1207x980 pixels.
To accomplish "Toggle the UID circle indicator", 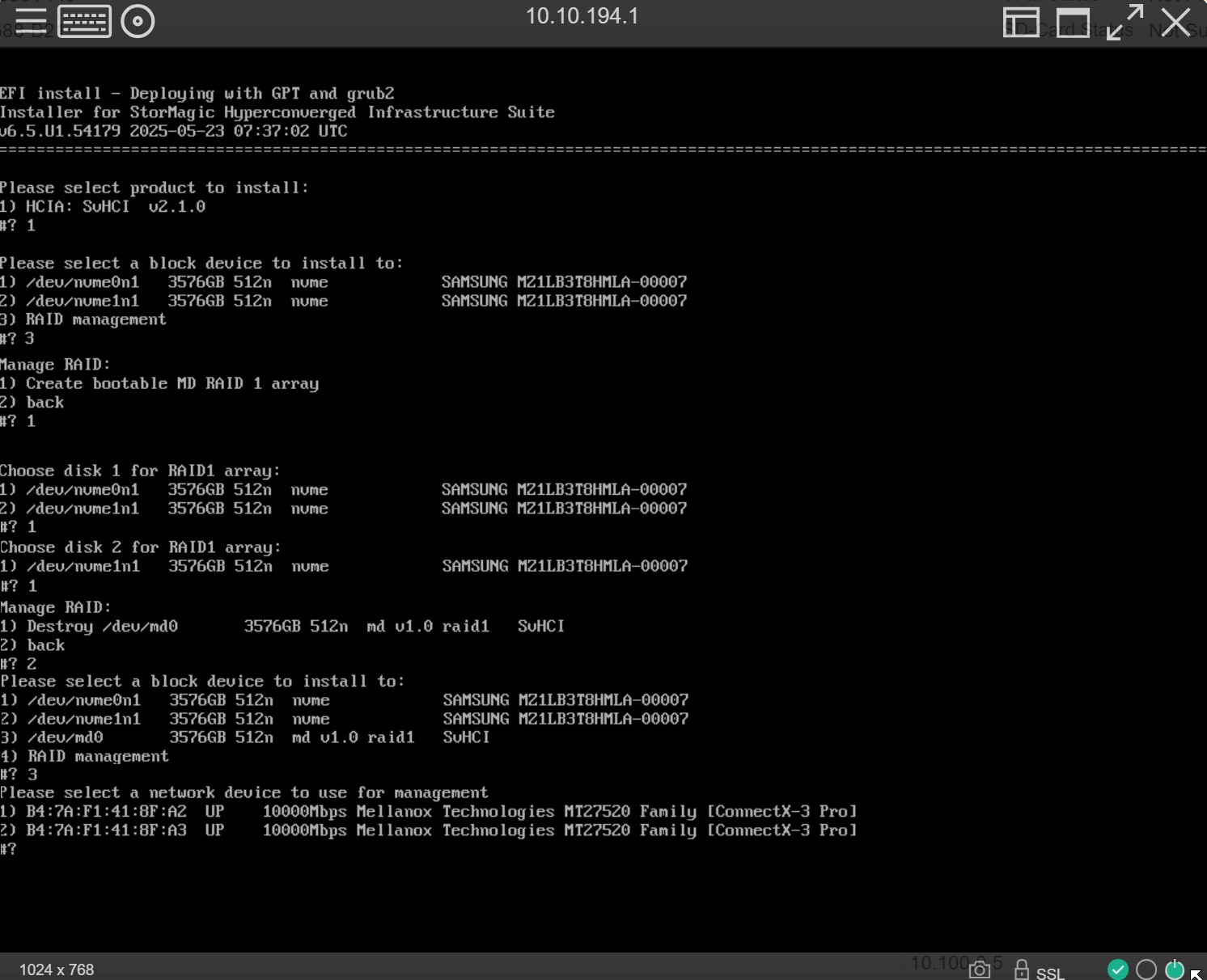I will (x=1146, y=969).
